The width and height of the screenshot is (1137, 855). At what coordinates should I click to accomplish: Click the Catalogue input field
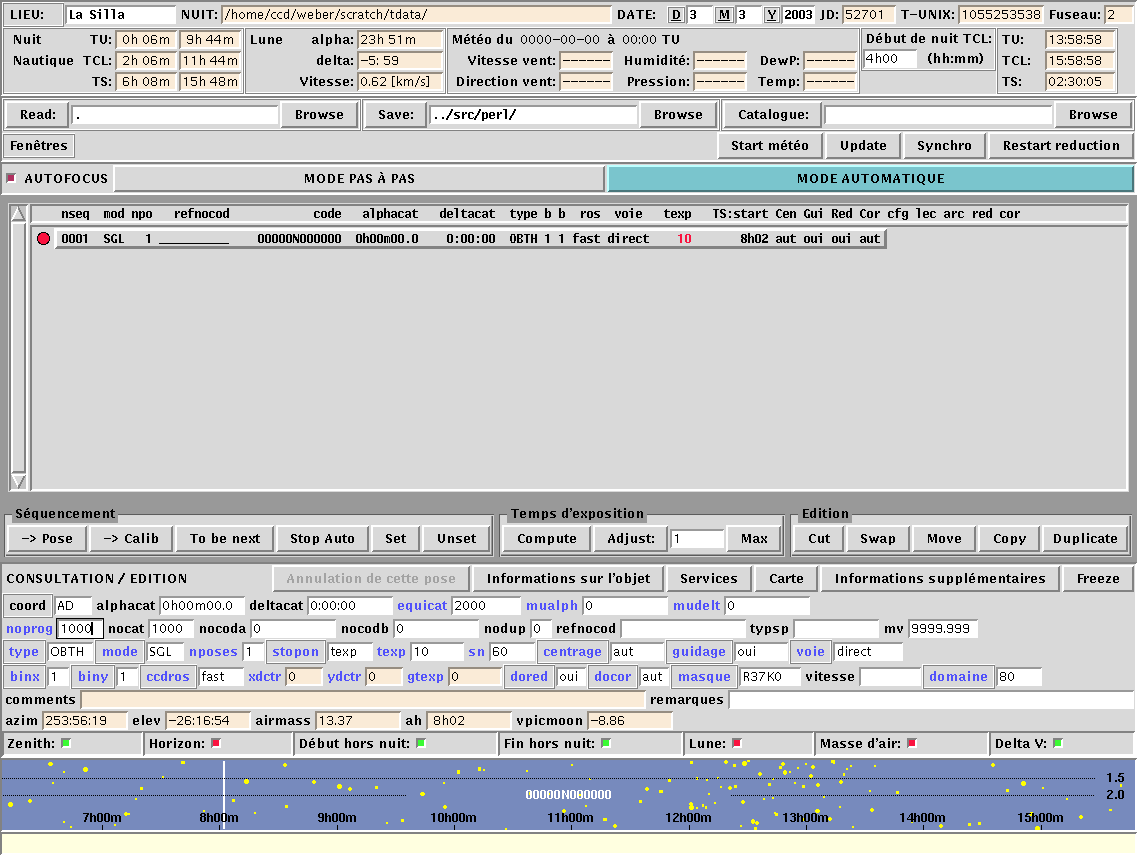click(938, 115)
